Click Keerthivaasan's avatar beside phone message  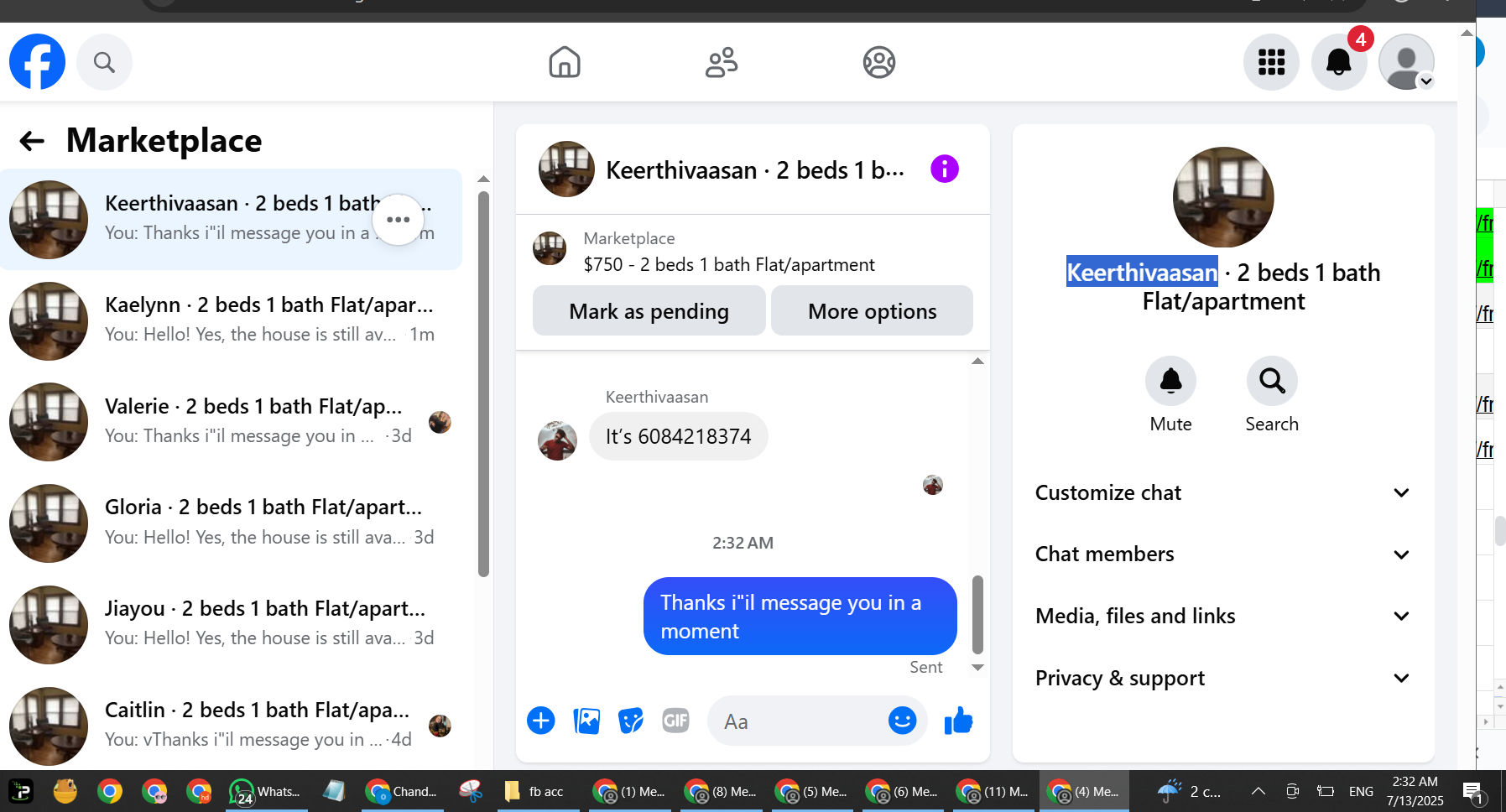click(557, 441)
